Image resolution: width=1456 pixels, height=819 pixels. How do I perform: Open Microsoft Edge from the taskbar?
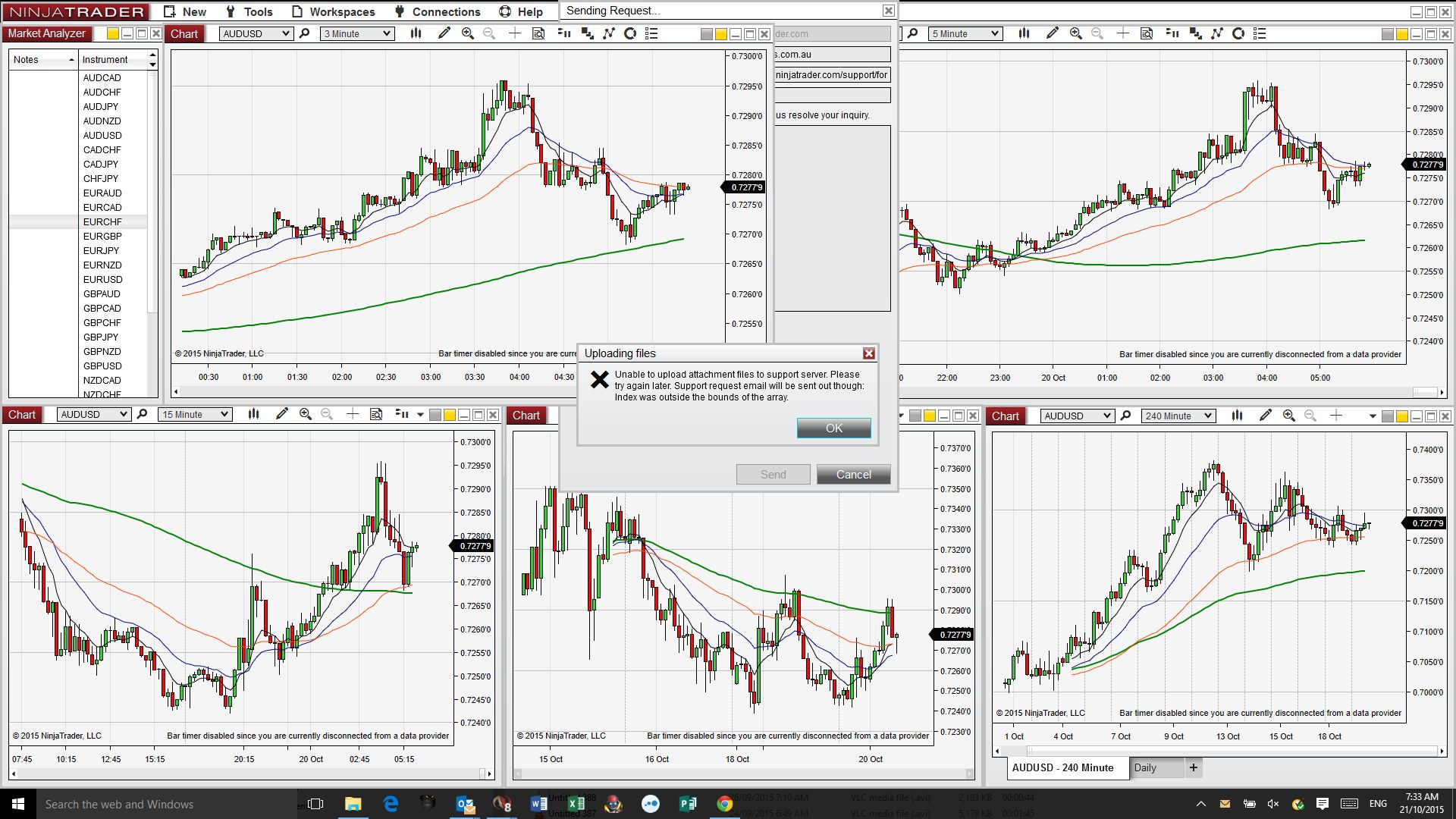(391, 804)
